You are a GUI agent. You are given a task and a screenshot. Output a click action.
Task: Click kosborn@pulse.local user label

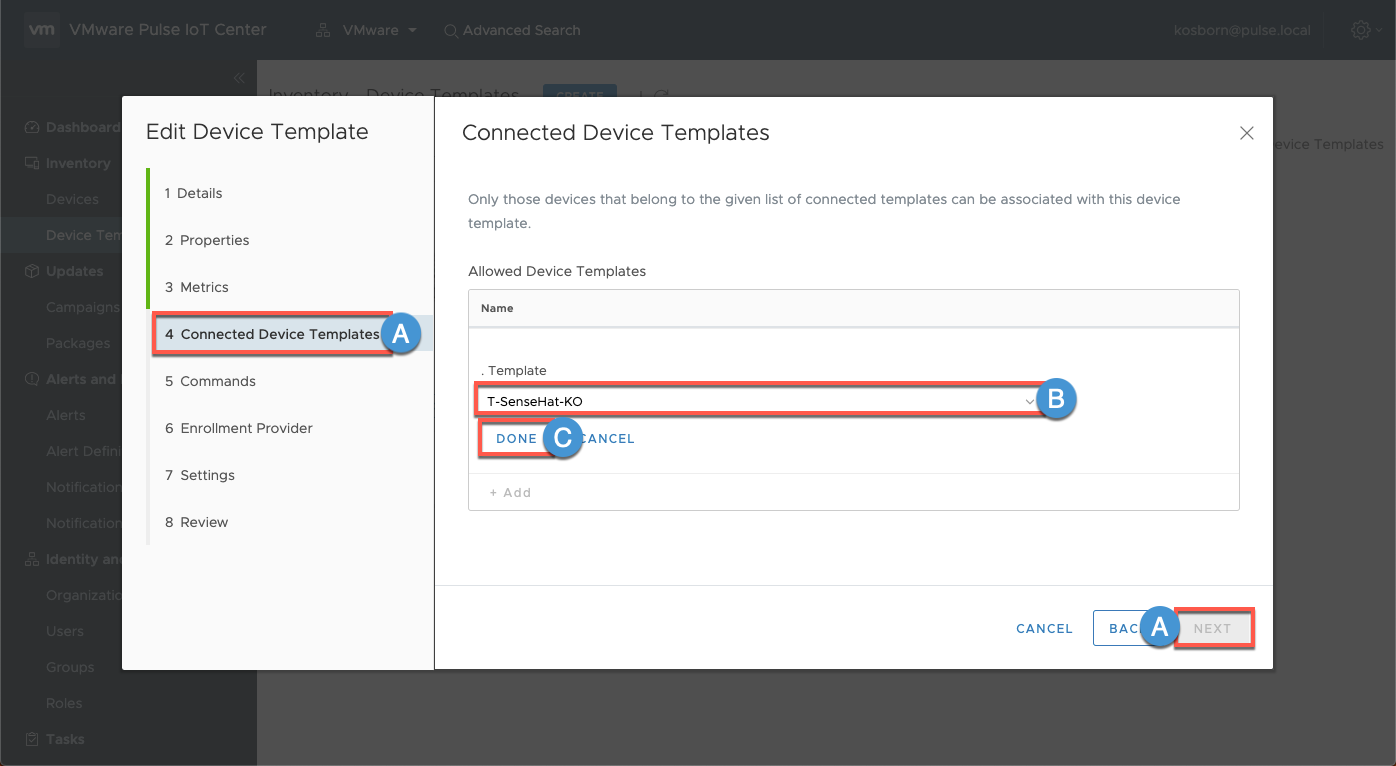coord(1242,30)
